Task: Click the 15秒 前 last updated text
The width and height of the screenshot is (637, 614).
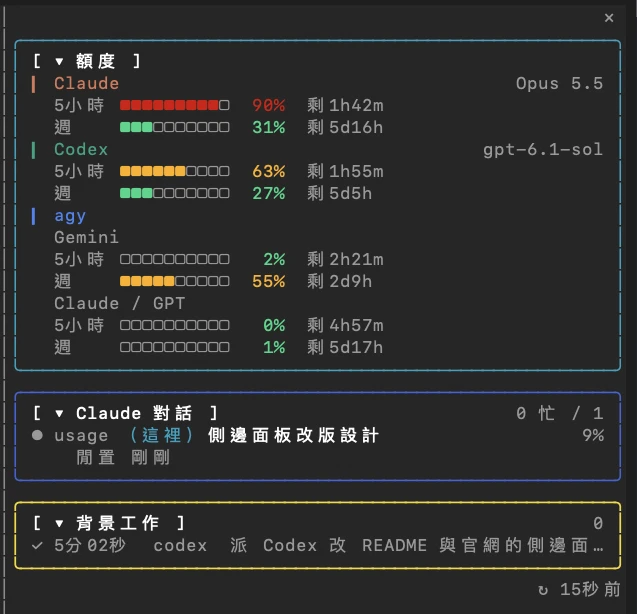Action: 590,590
